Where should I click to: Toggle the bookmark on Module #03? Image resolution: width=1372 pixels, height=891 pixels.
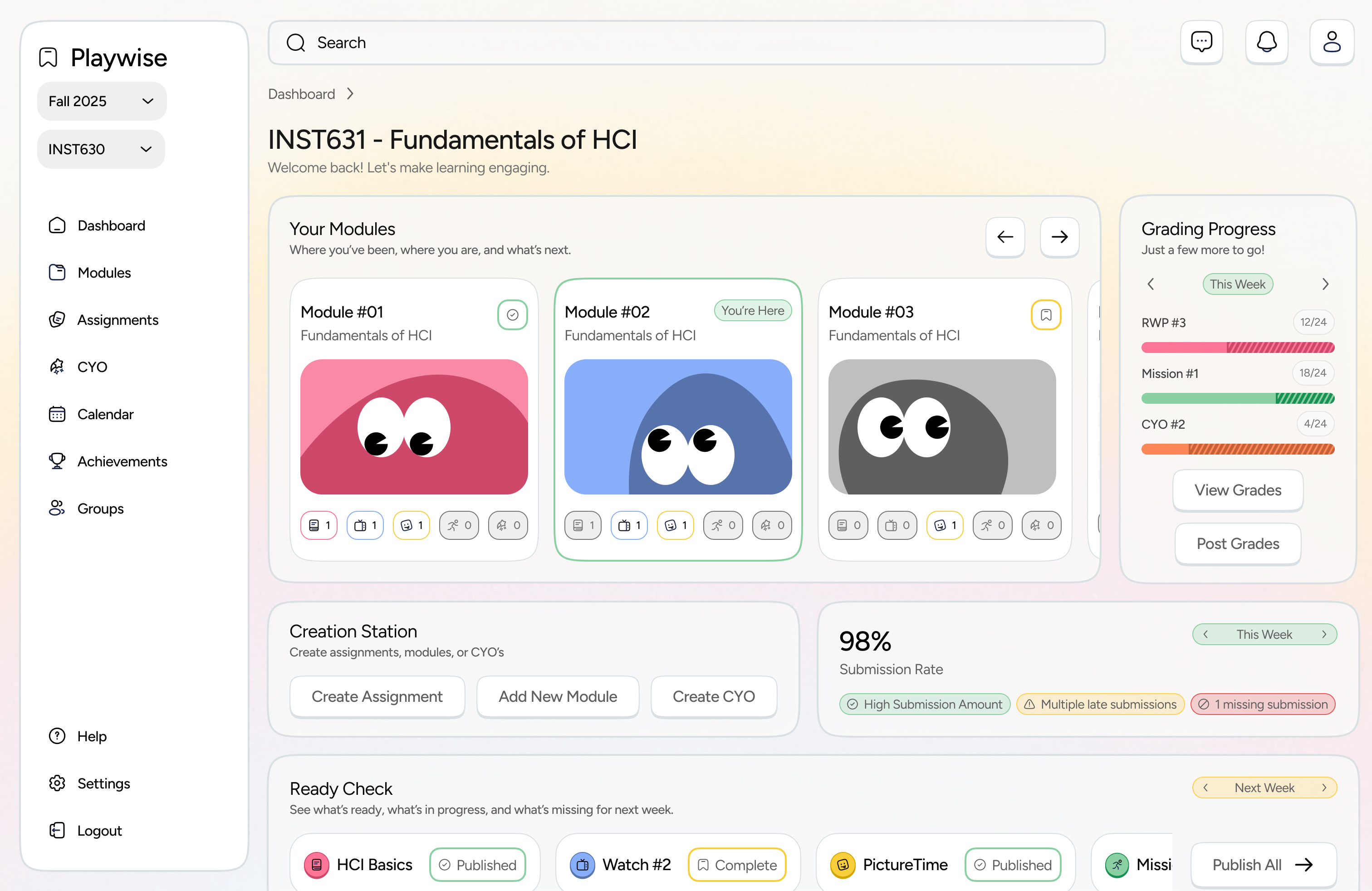(x=1046, y=315)
